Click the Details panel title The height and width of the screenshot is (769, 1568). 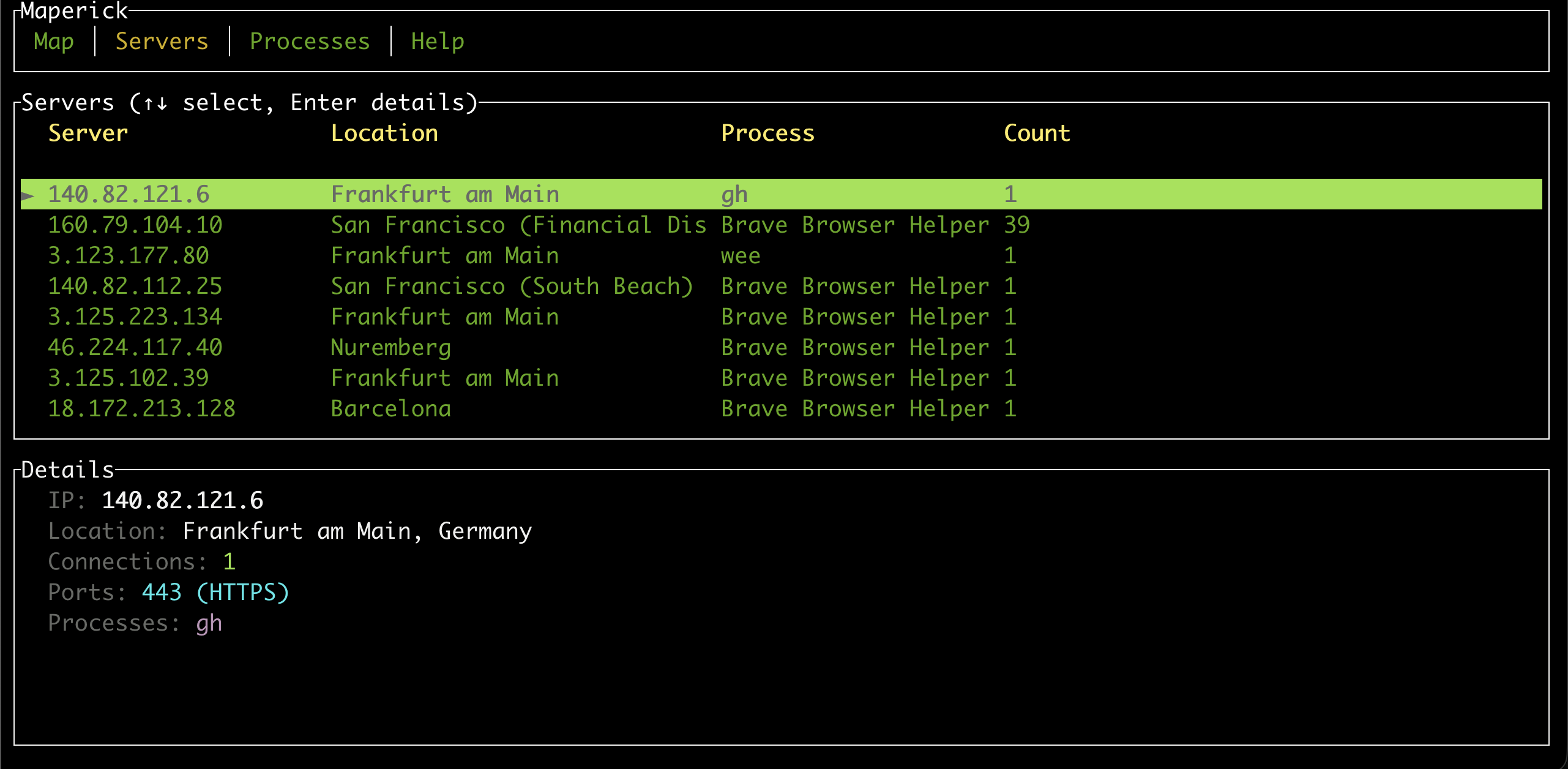click(x=67, y=469)
